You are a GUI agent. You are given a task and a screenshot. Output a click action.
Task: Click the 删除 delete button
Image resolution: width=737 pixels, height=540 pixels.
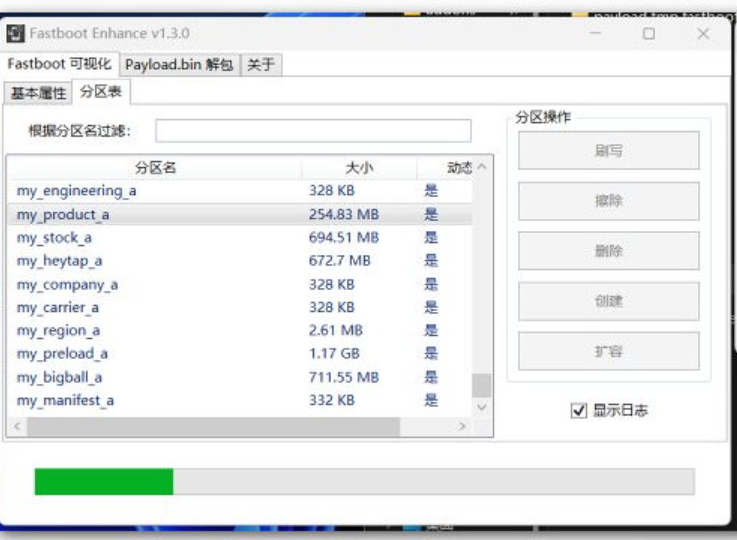[609, 251]
